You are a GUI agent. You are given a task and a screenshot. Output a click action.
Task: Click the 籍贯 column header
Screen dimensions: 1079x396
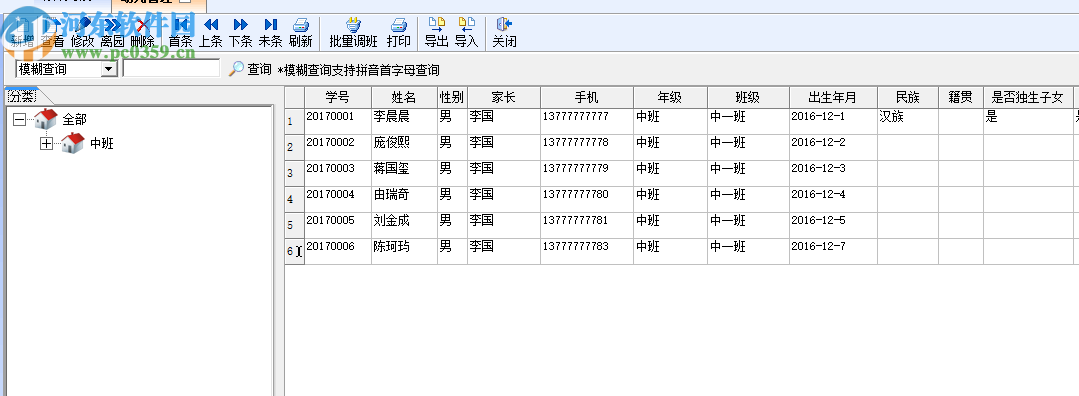(961, 97)
